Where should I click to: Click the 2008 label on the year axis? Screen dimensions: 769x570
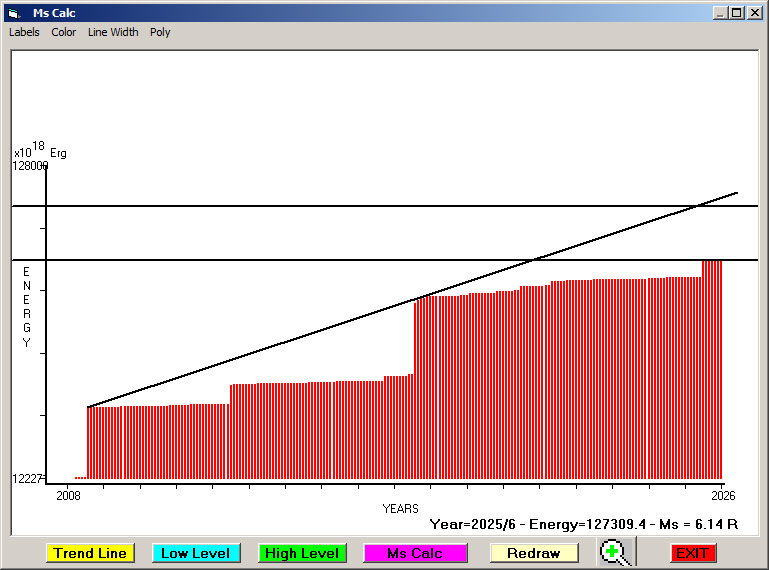click(68, 496)
